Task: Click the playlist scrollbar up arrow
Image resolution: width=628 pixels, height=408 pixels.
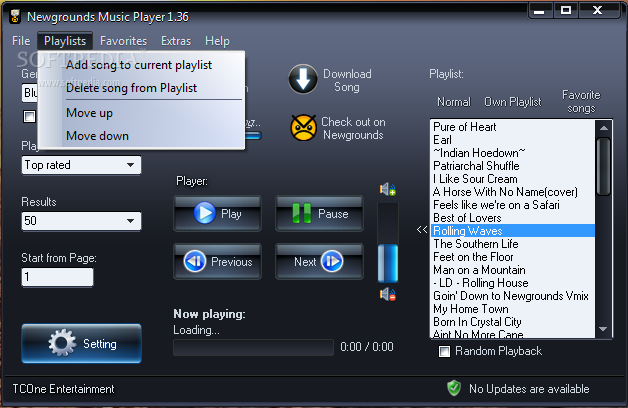Action: [604, 128]
